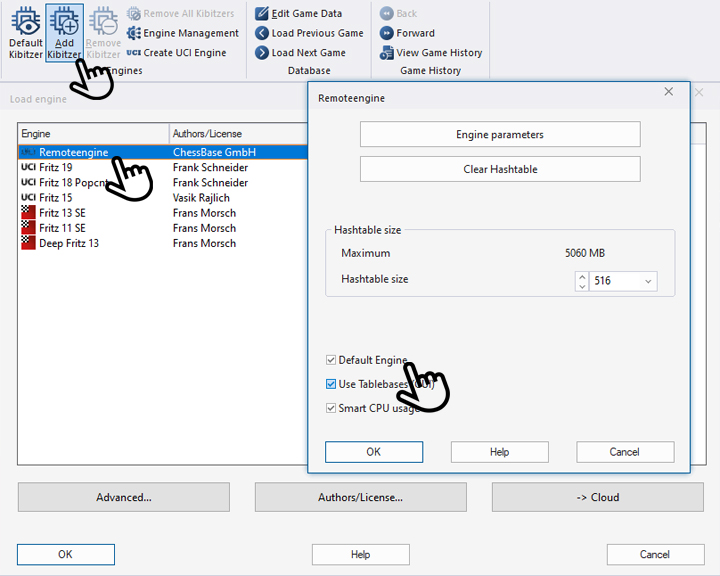This screenshot has width=720, height=576.
Task: Select Fritz 19 in engine list
Action: click(x=55, y=168)
